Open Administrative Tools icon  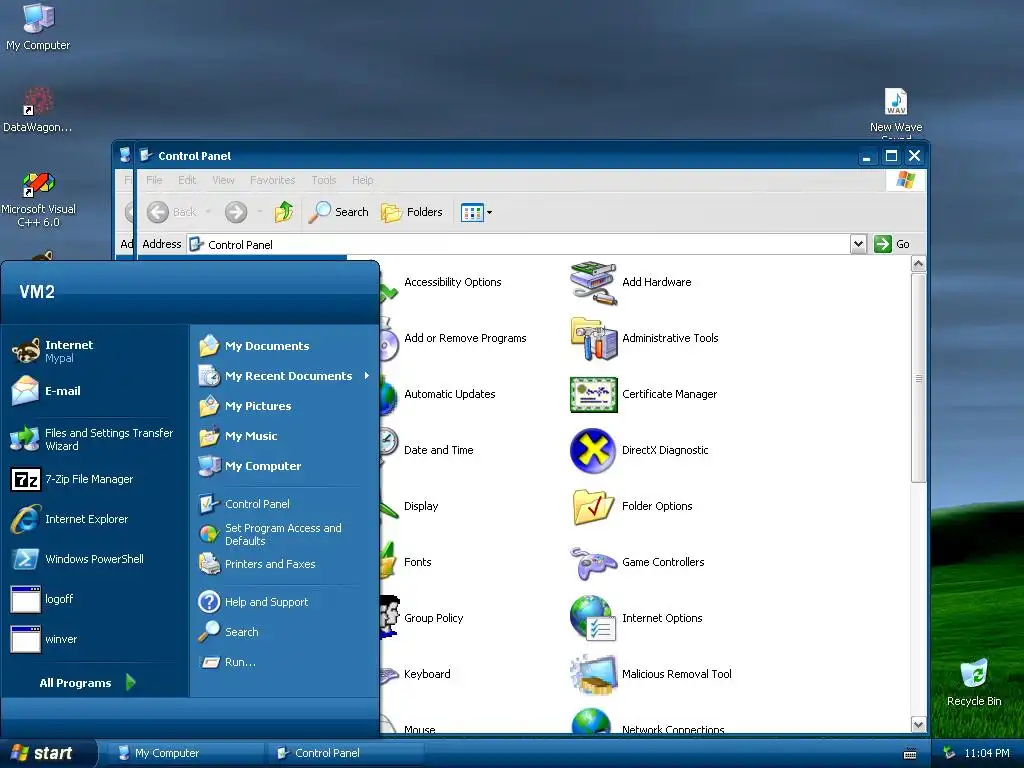tap(593, 338)
